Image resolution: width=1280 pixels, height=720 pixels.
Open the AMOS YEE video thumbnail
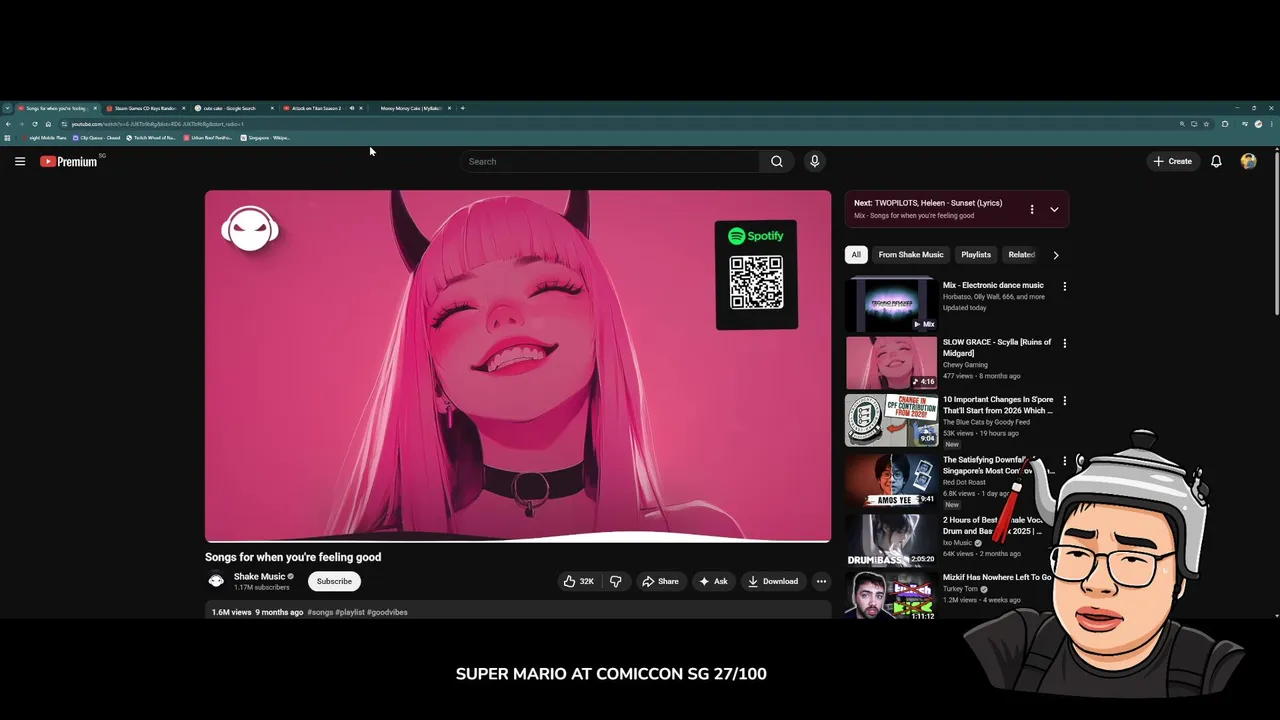point(891,480)
